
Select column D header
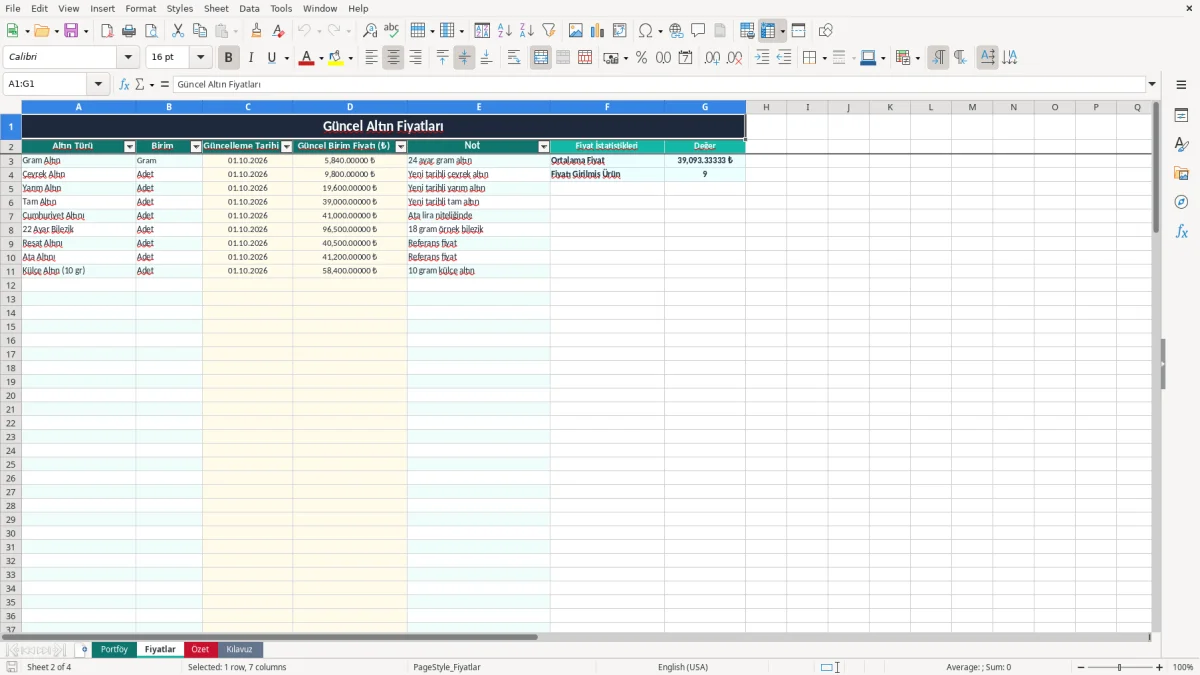pyautogui.click(x=350, y=107)
